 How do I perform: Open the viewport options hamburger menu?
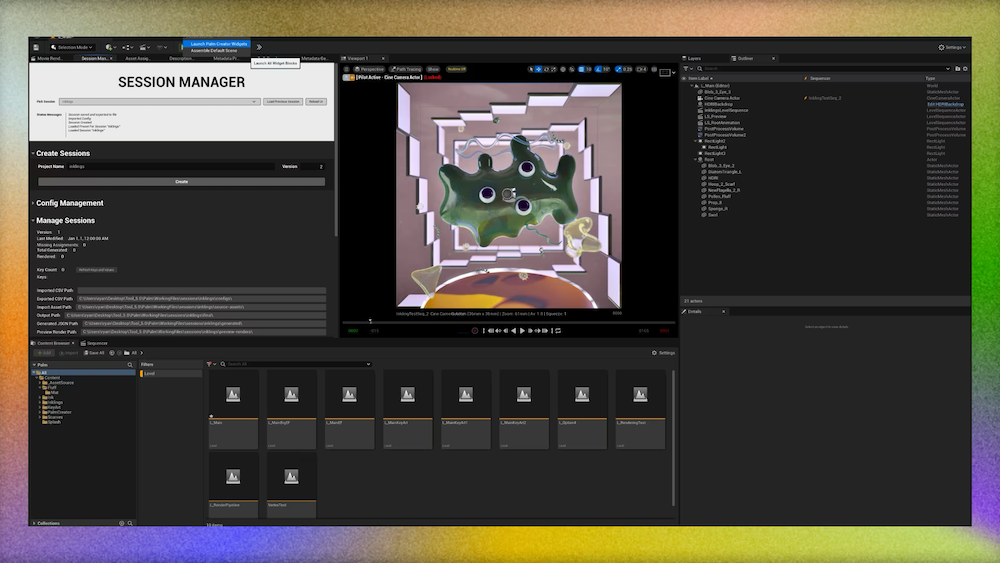click(x=346, y=69)
